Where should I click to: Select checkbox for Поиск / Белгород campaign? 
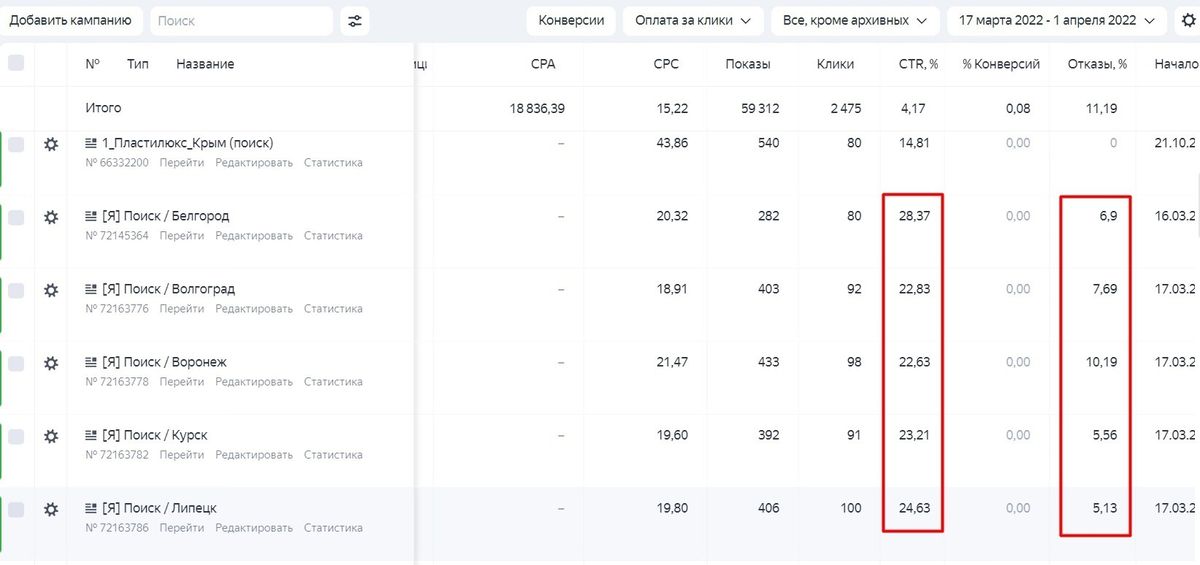click(16, 217)
